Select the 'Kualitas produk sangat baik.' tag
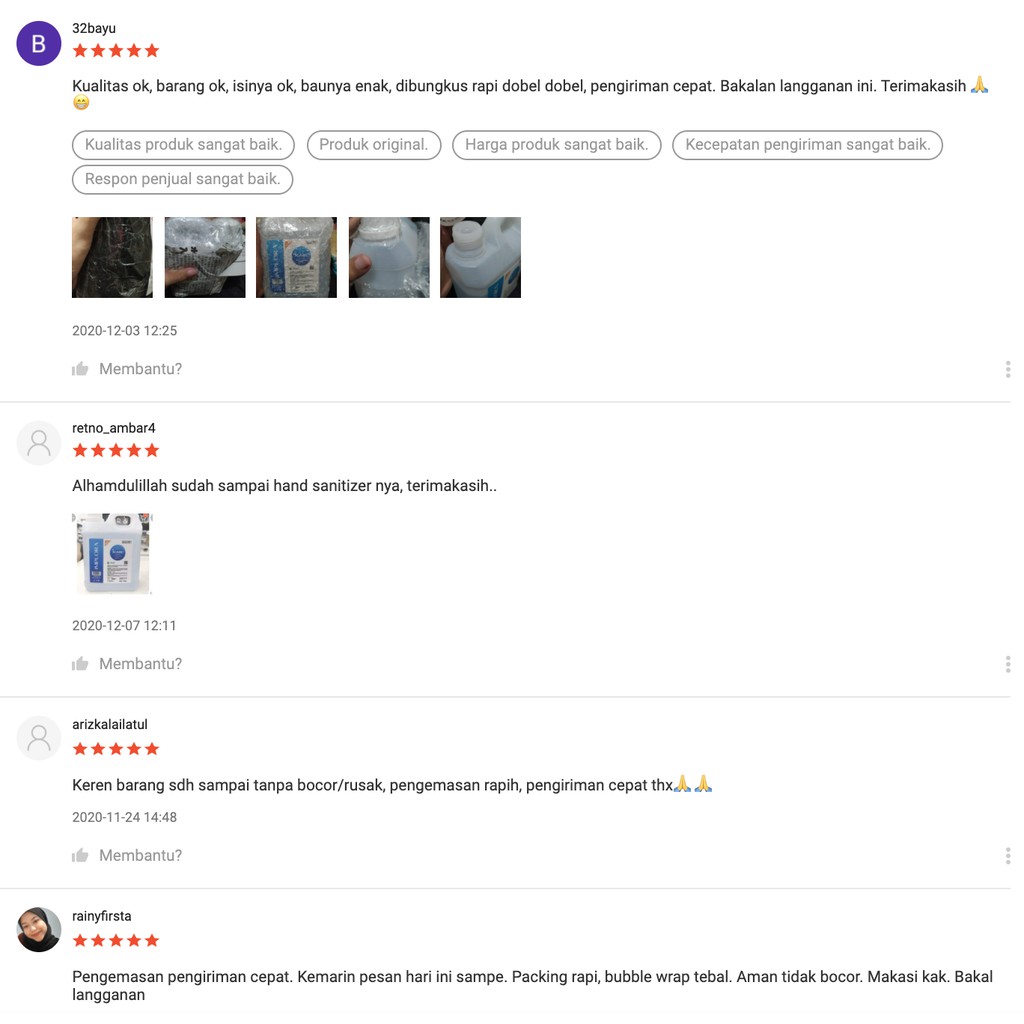Screen dimensions: 1024x1024 pyautogui.click(x=184, y=144)
